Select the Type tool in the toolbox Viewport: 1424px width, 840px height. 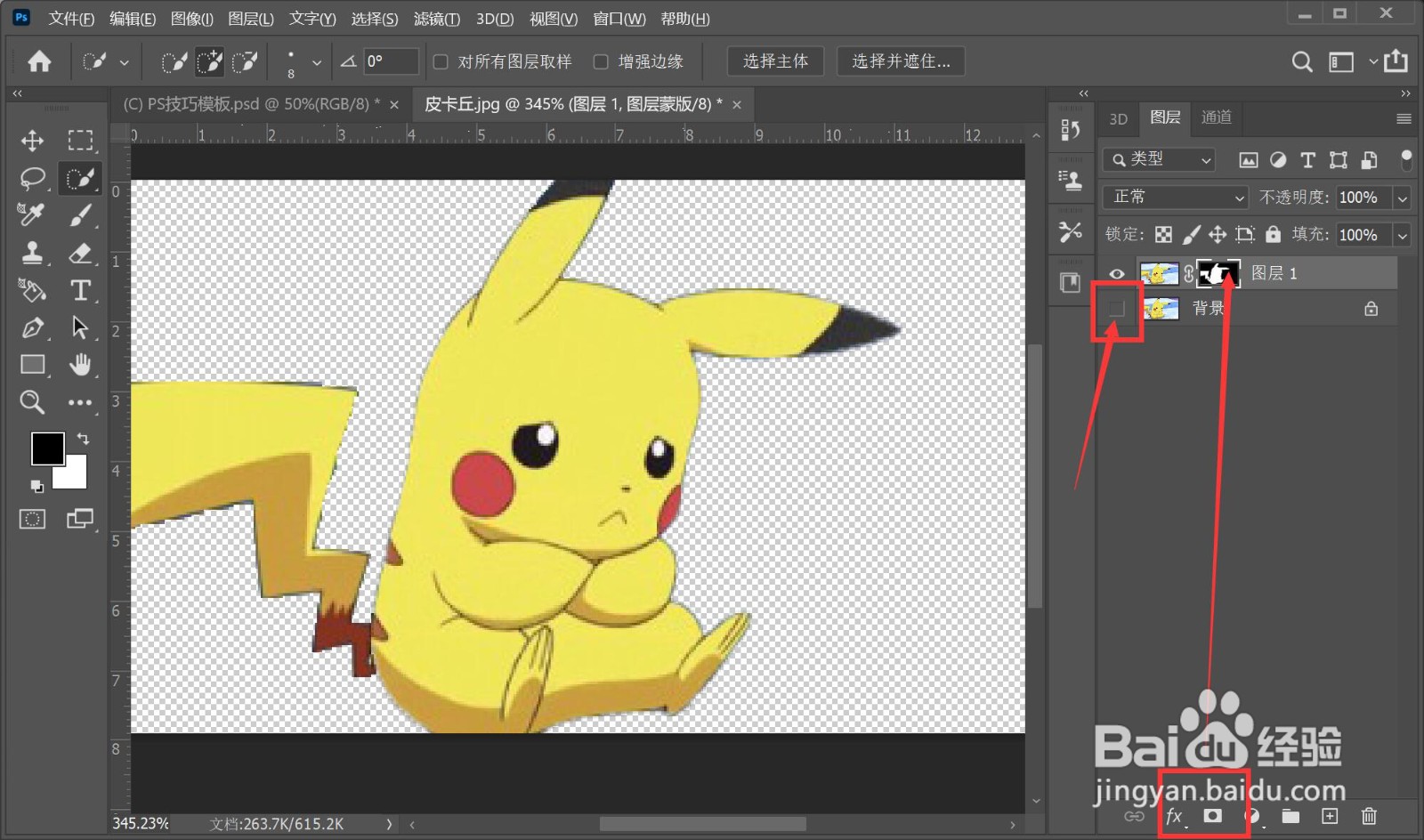pyautogui.click(x=80, y=290)
